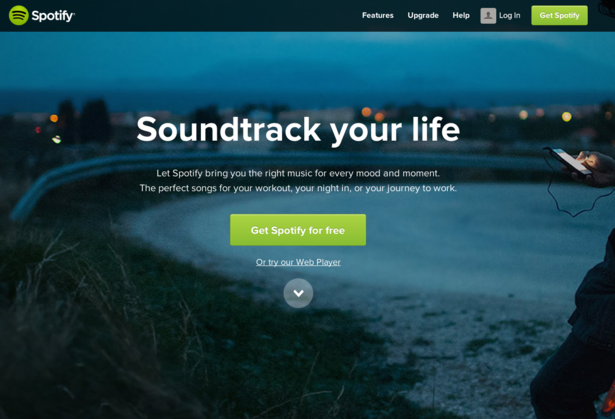Click the blurred grass in the foreground
615x419 pixels.
click(x=98, y=333)
